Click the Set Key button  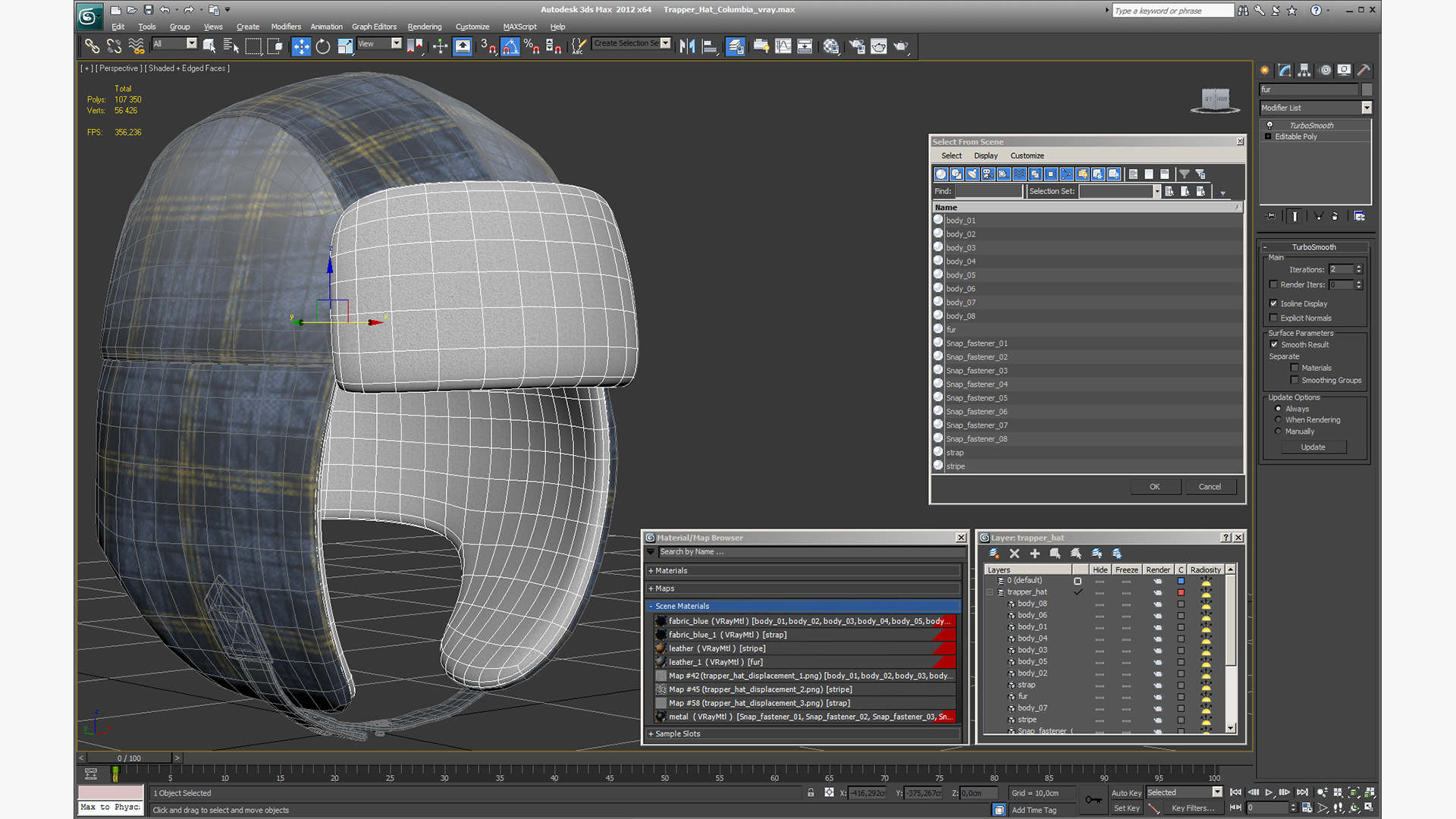click(x=1126, y=808)
